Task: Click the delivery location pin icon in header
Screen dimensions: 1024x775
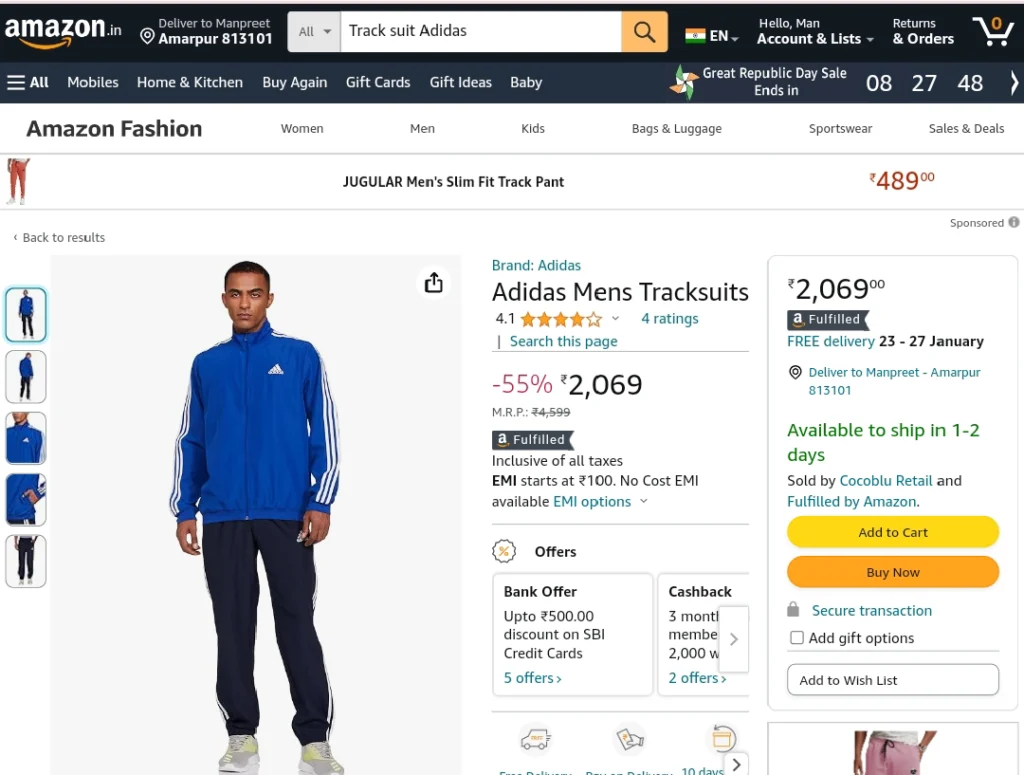Action: coord(148,37)
